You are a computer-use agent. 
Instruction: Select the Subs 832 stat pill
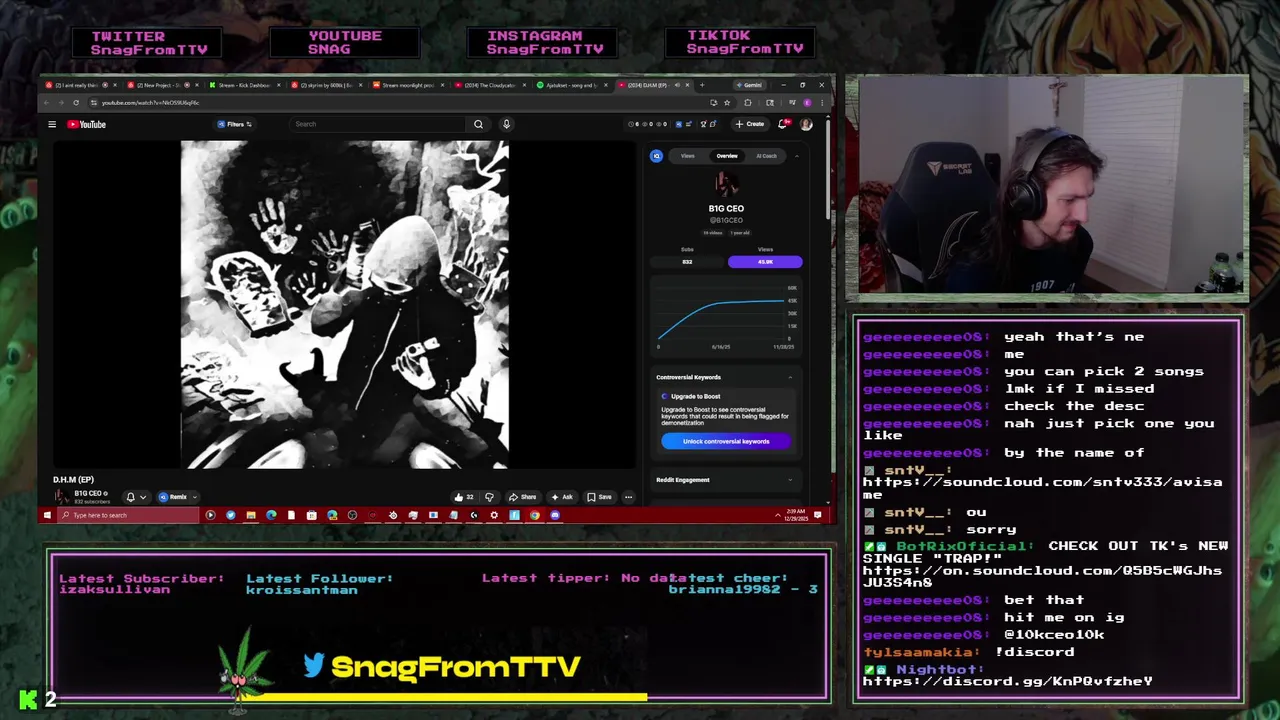(x=687, y=262)
